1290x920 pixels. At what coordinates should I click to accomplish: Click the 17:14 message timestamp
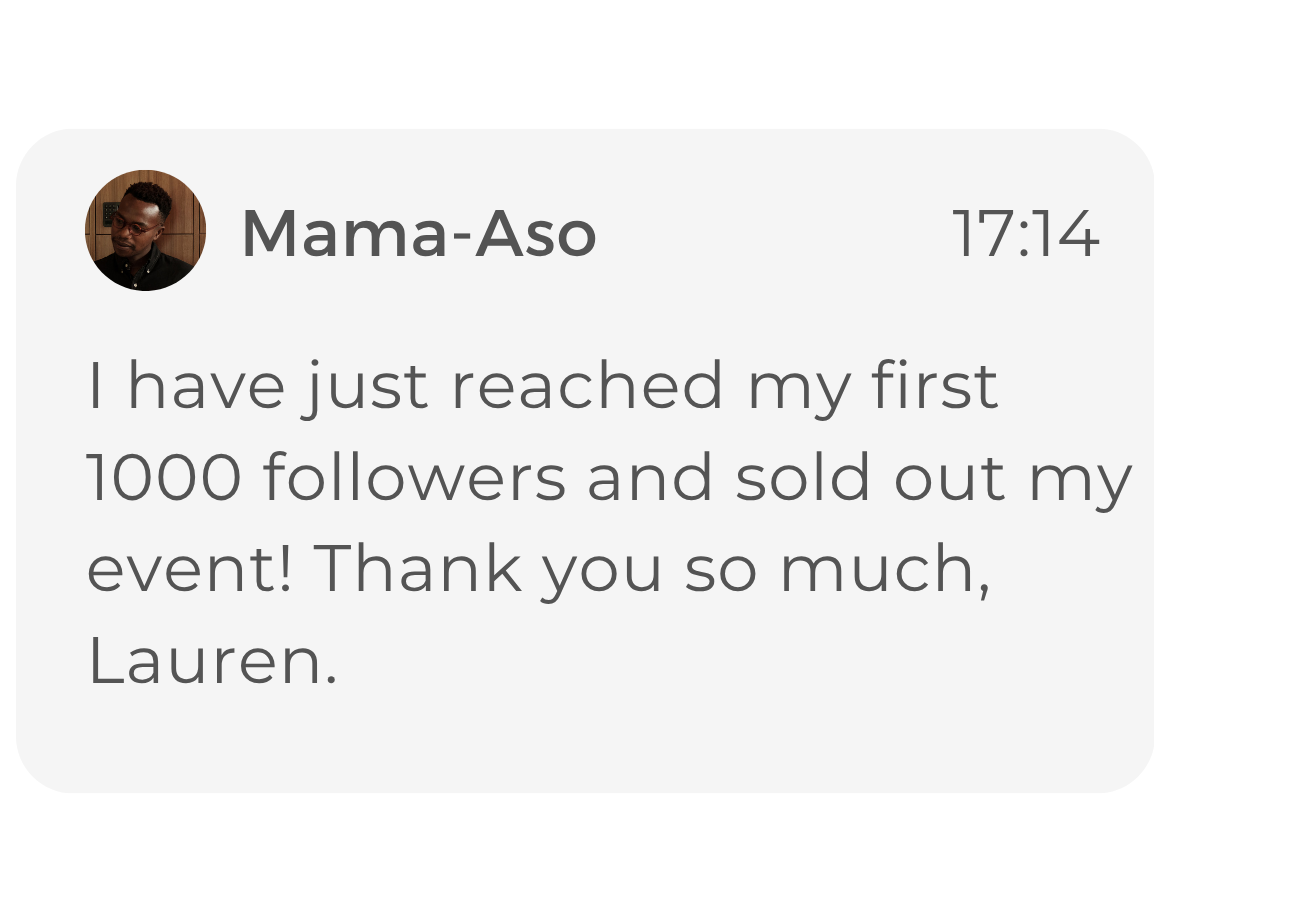[x=1025, y=234]
